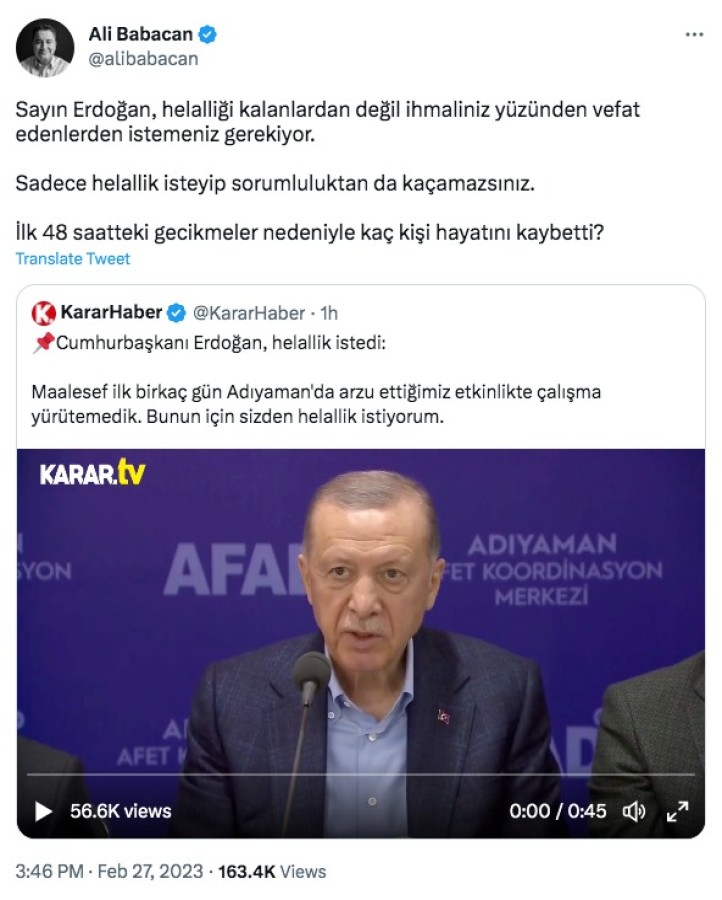
Task: Click the 3:46 PM Feb 27, 2023 timestamp
Action: (x=109, y=871)
